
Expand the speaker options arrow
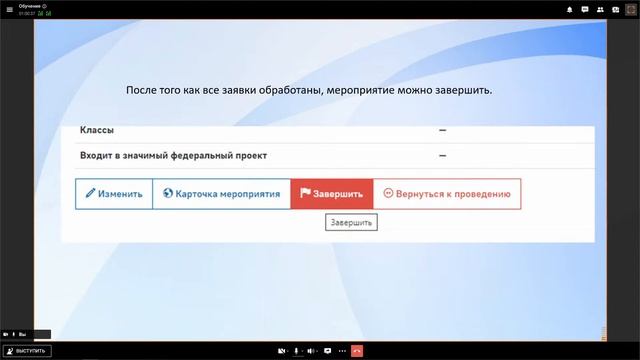(x=317, y=351)
